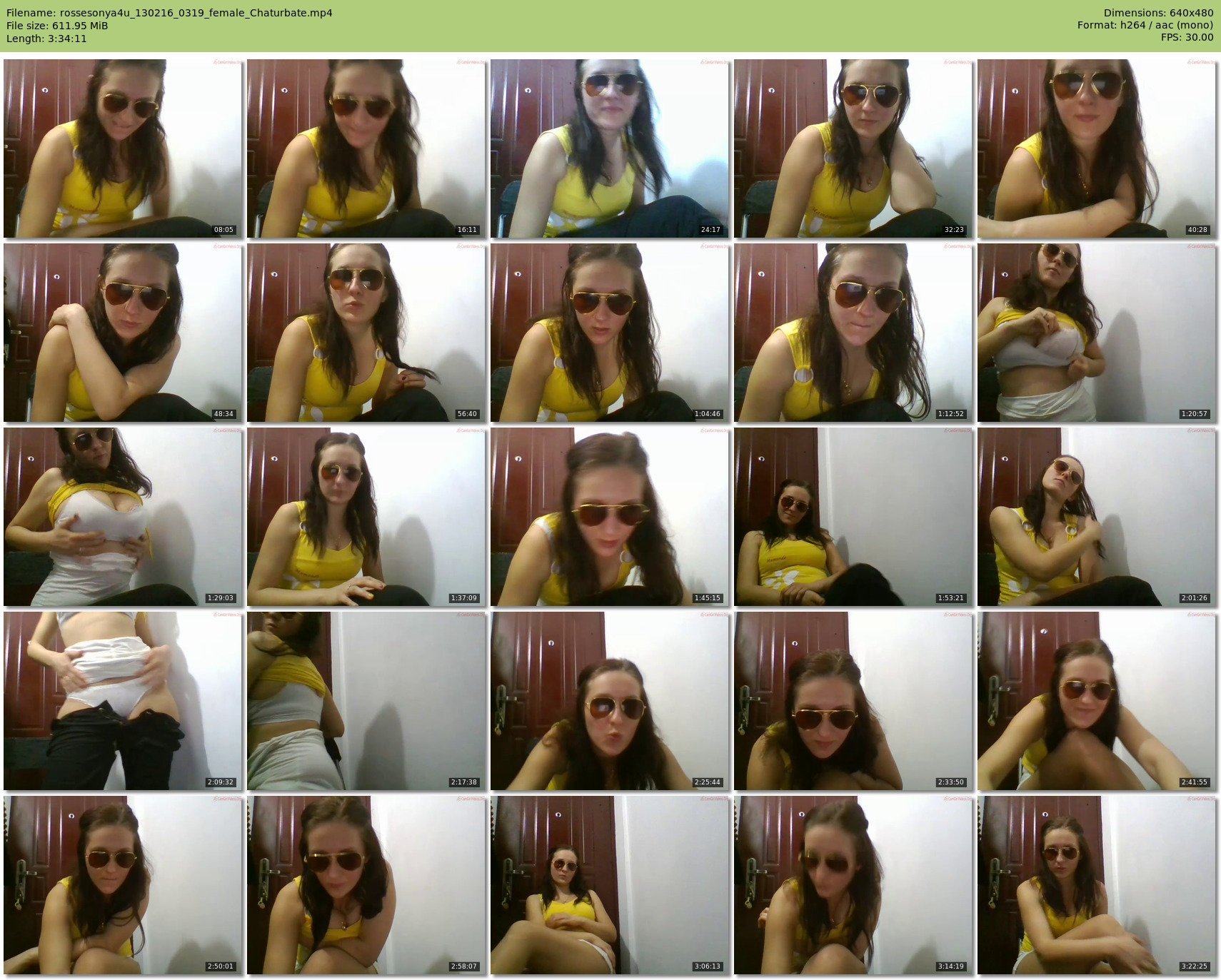The height and width of the screenshot is (980, 1221).
Task: Open the thumbnail stamped 1:29:03
Action: (x=123, y=517)
